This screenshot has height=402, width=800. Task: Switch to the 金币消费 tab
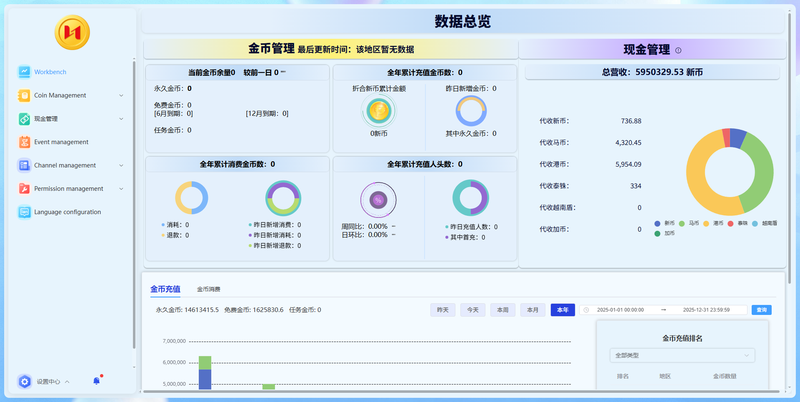209,289
